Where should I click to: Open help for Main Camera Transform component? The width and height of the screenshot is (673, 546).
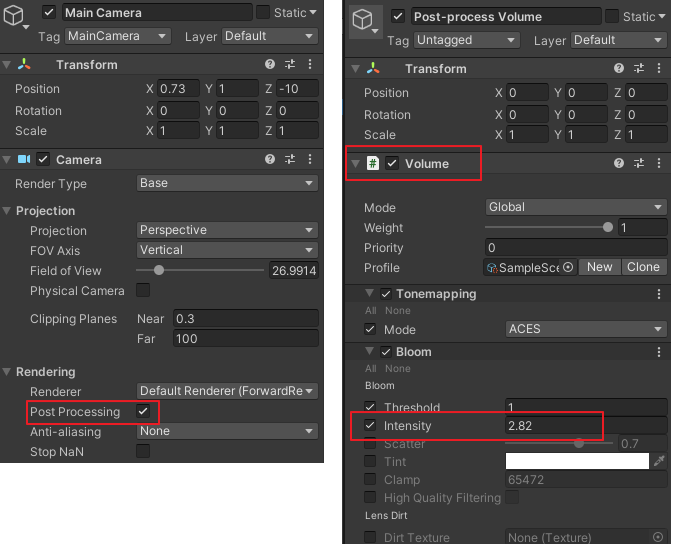pos(270,64)
